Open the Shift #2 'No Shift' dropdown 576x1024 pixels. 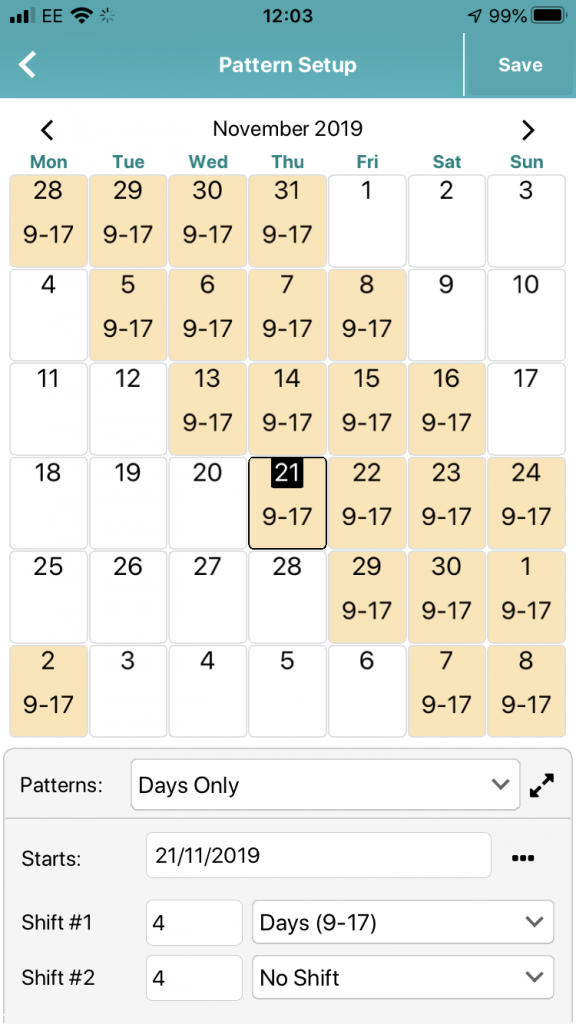click(402, 978)
